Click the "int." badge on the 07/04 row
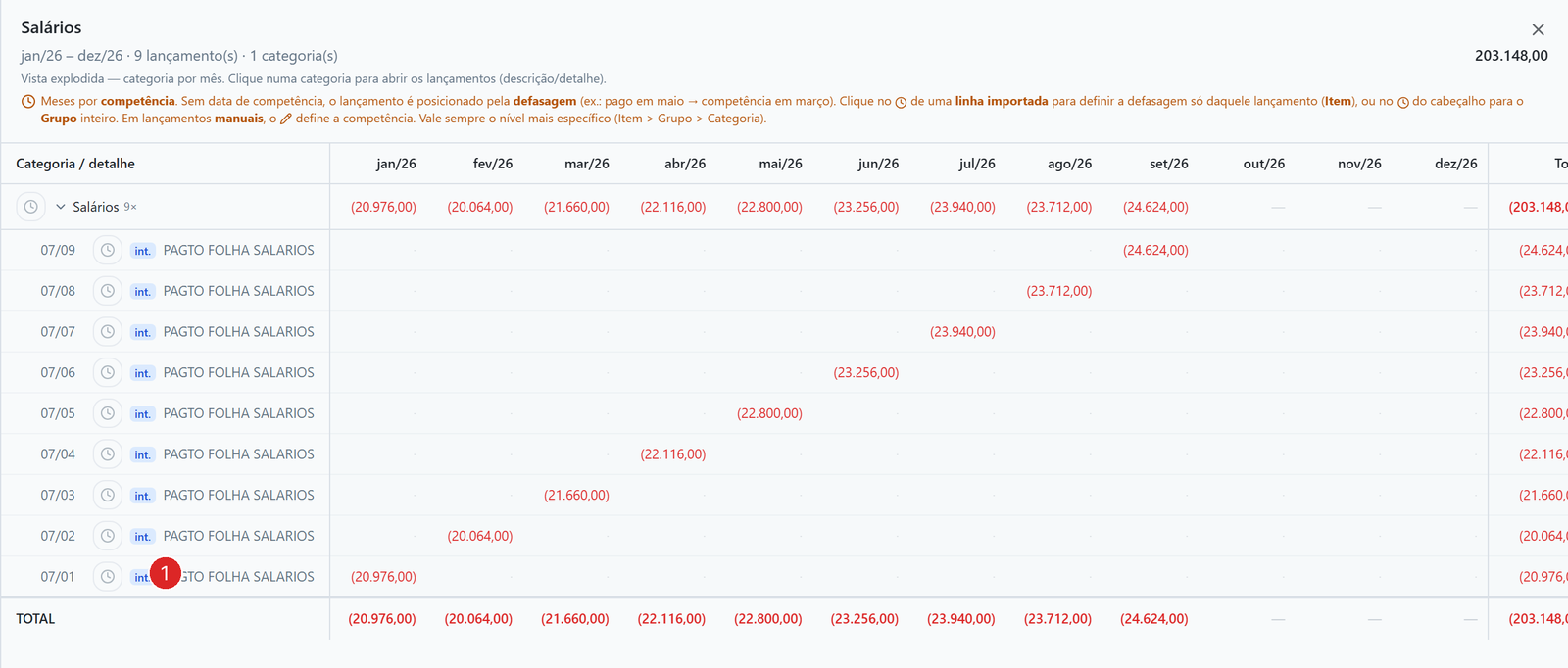This screenshot has width=1568, height=668. (x=143, y=455)
